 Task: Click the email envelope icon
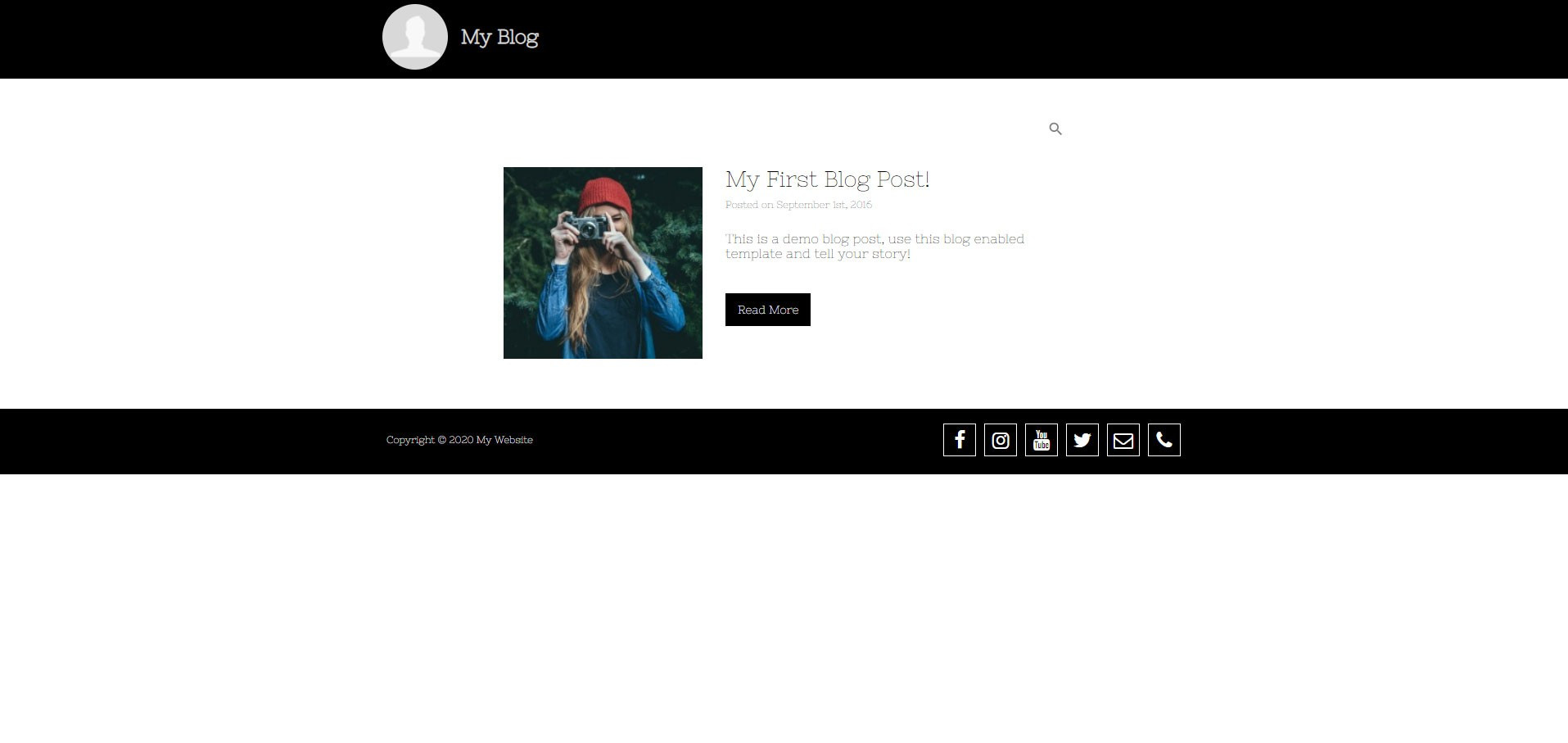click(x=1123, y=440)
